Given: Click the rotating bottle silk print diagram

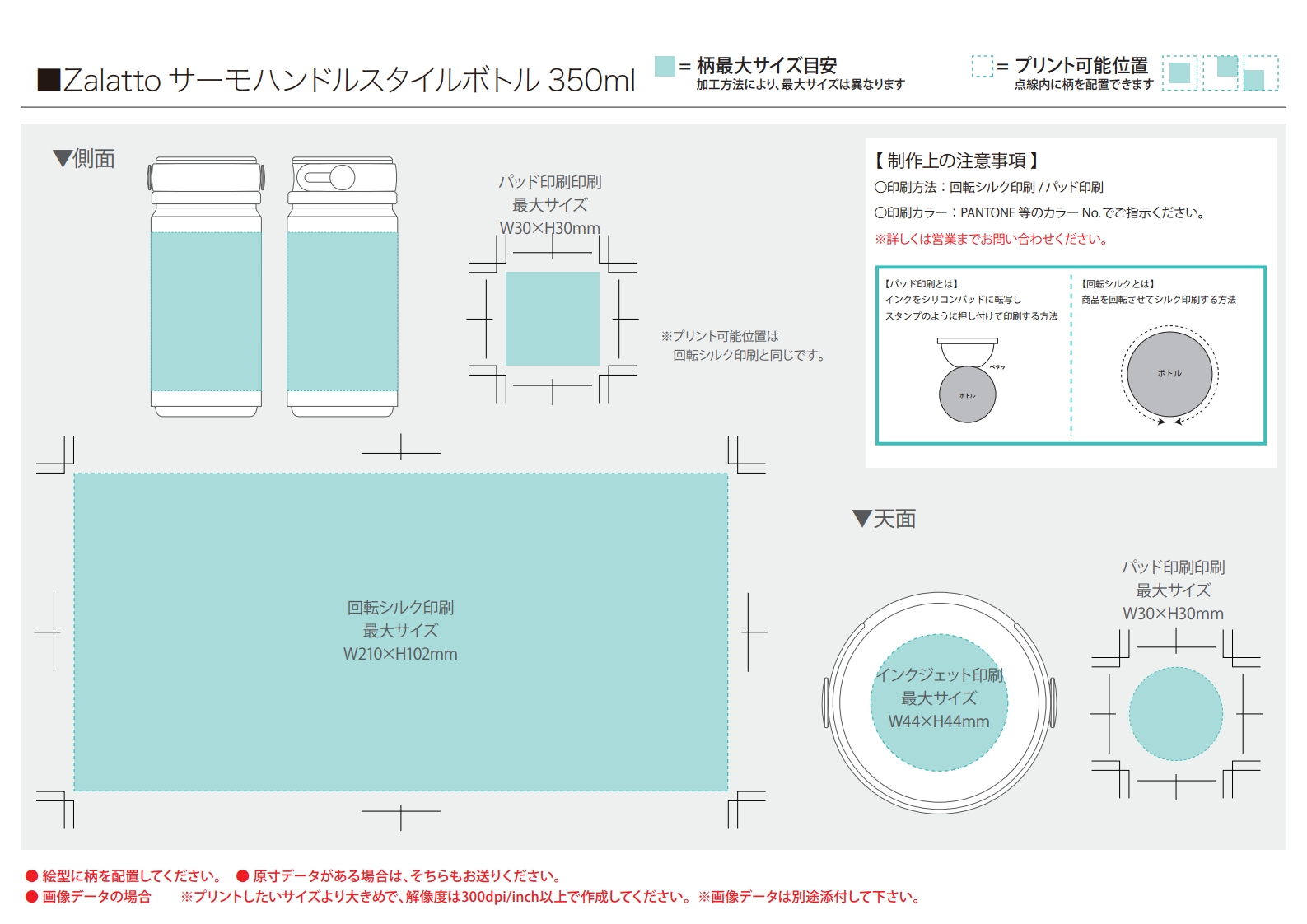Looking at the screenshot, I should [1169, 375].
